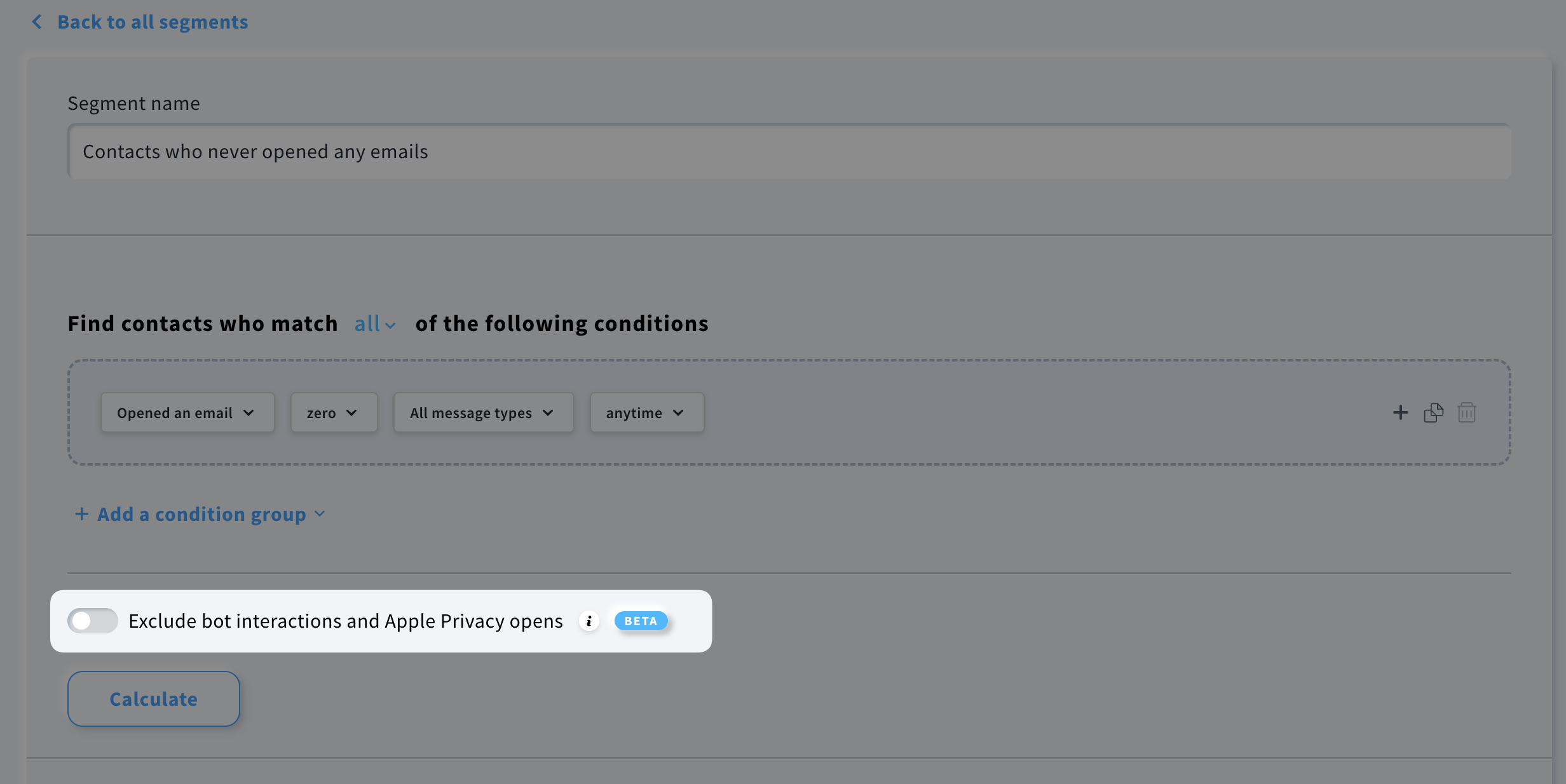Delete the condition with the trash icon
Image resolution: width=1566 pixels, height=784 pixels.
point(1467,412)
